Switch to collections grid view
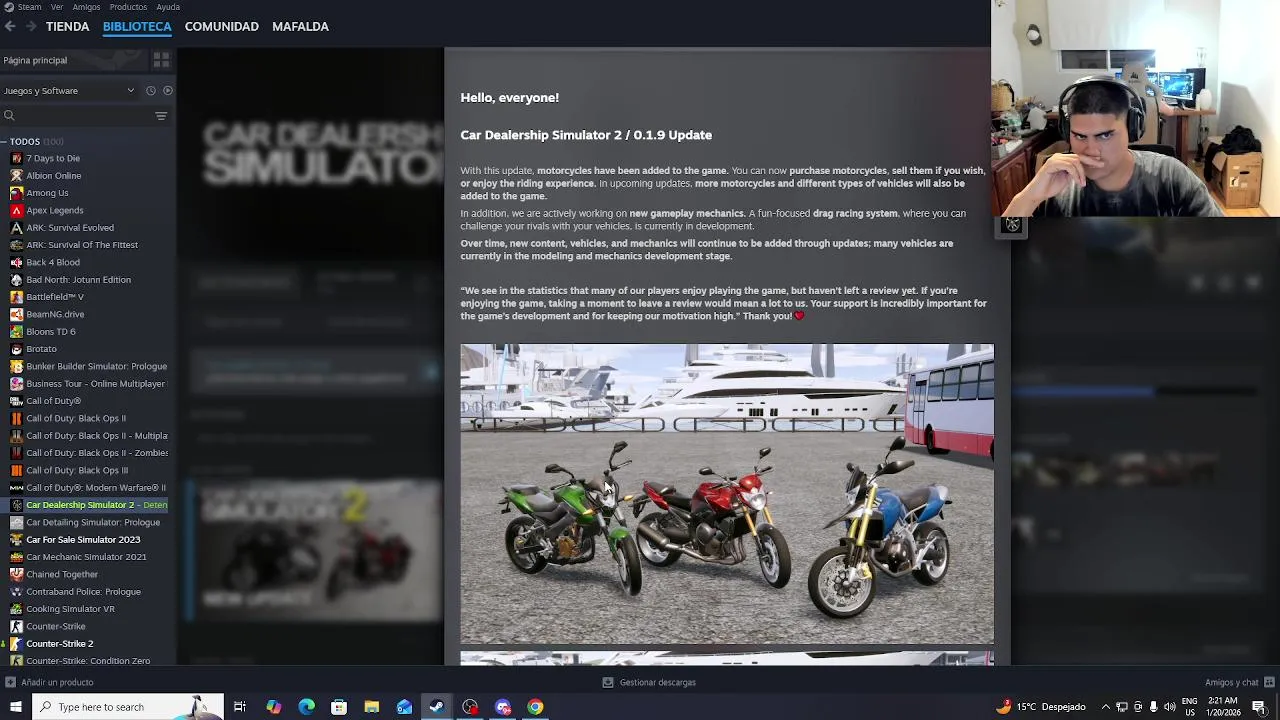The height and width of the screenshot is (720, 1280). [x=161, y=60]
